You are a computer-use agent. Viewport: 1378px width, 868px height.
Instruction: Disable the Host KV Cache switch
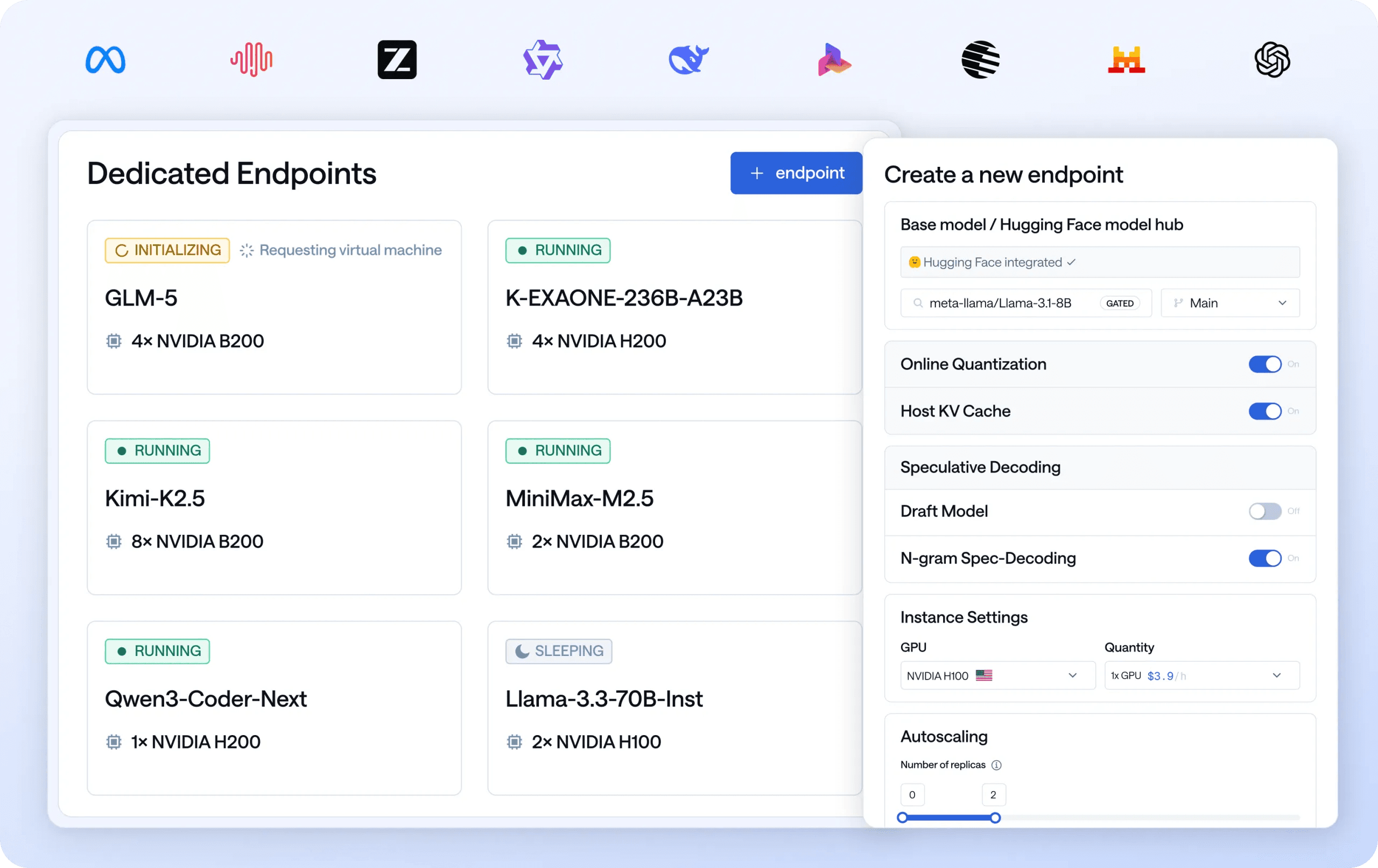tap(1265, 411)
